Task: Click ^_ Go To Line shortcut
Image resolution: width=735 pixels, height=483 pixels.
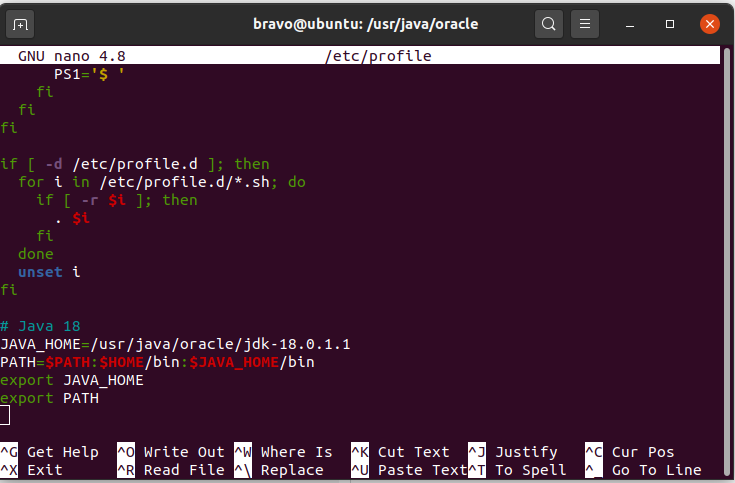Action: pos(643,470)
